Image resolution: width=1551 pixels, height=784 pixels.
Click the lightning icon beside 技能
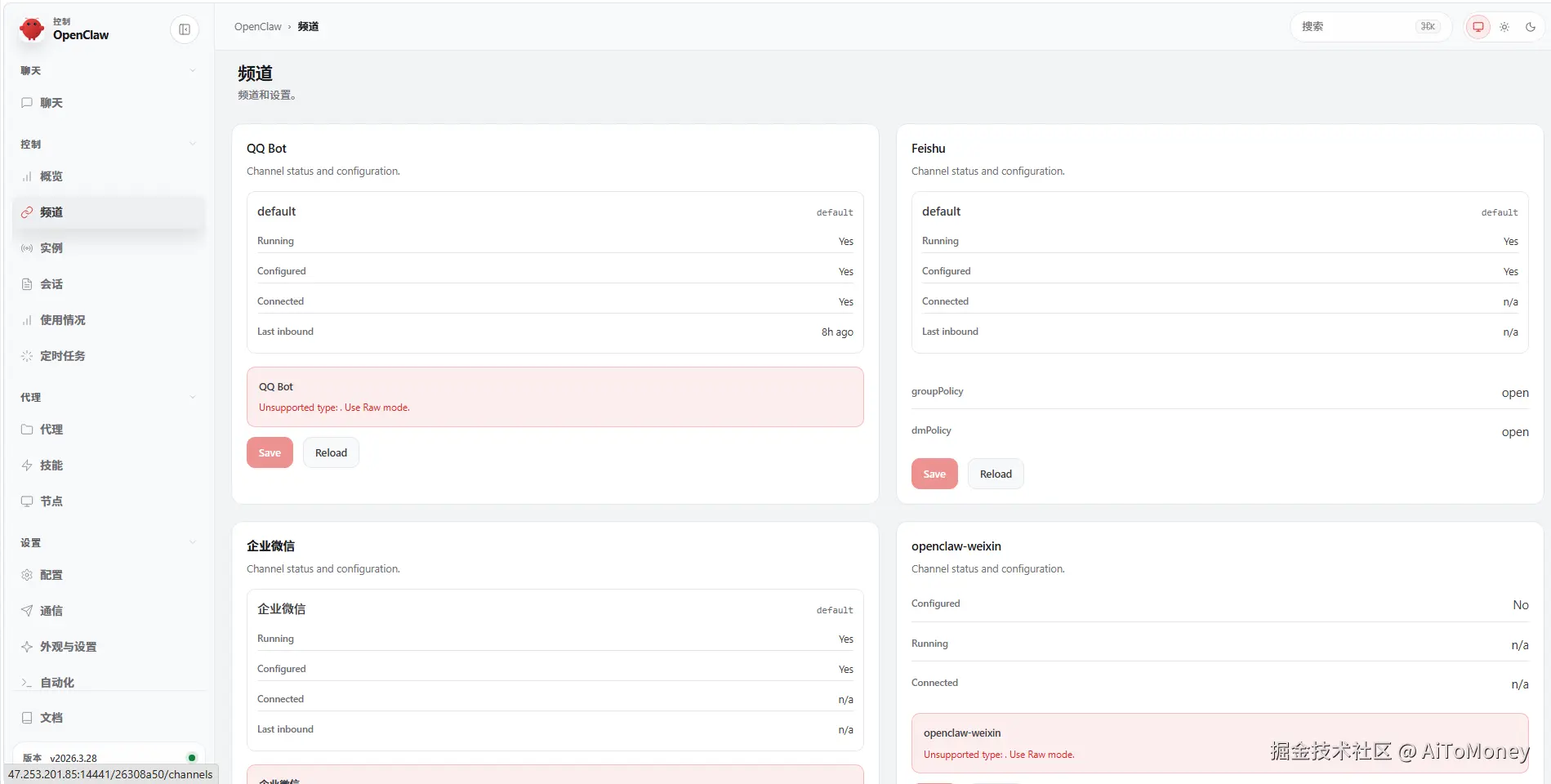point(27,465)
